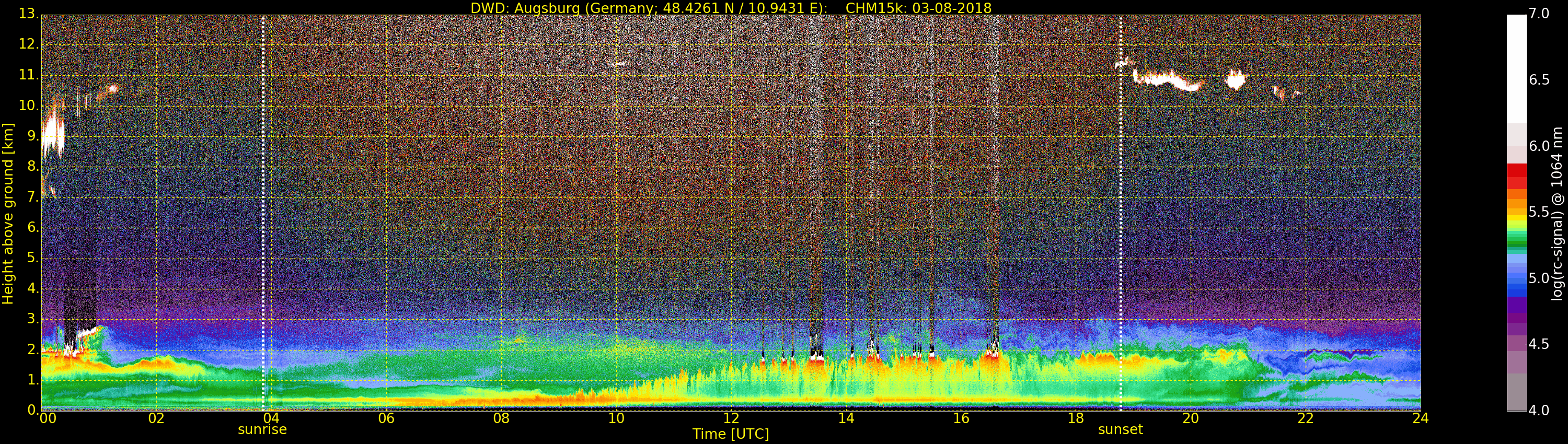Screen dimensions: 1568x444
Task: Click the white dotted sunset marker line
Action: [1121, 213]
